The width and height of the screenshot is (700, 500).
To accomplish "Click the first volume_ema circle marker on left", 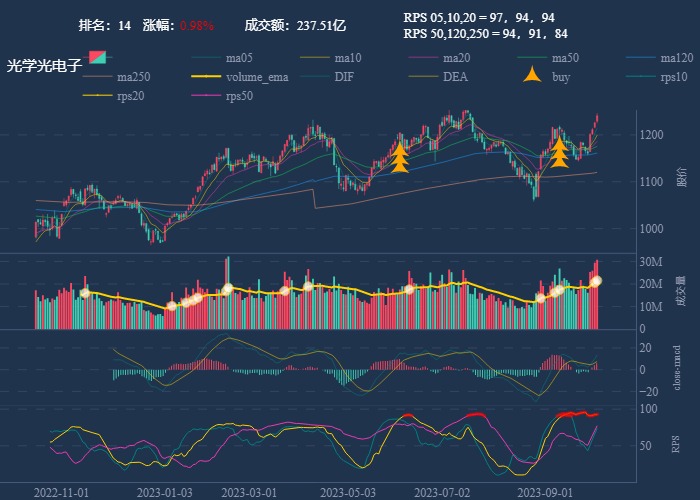I will tap(85, 293).
